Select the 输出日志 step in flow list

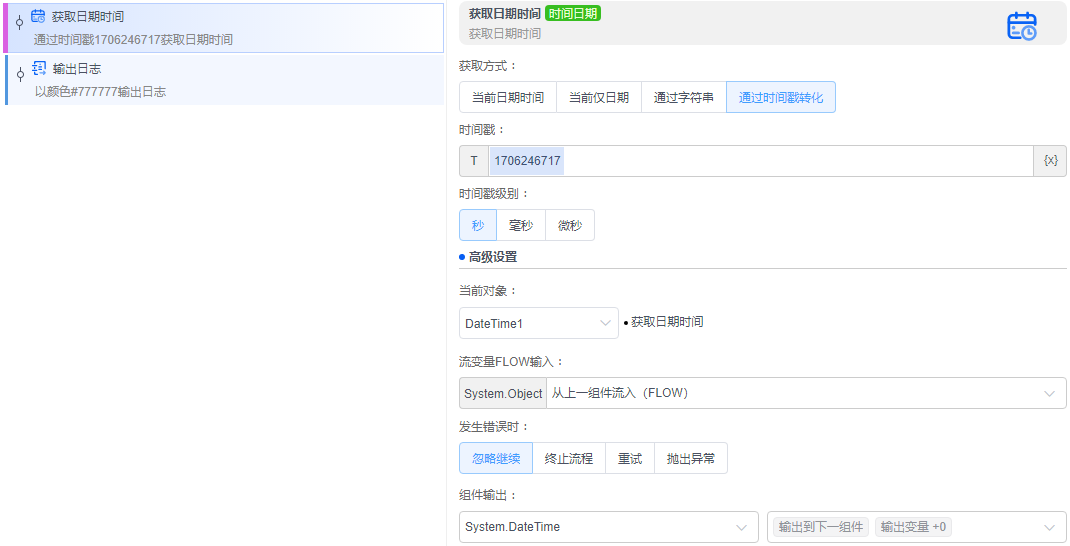(224, 80)
